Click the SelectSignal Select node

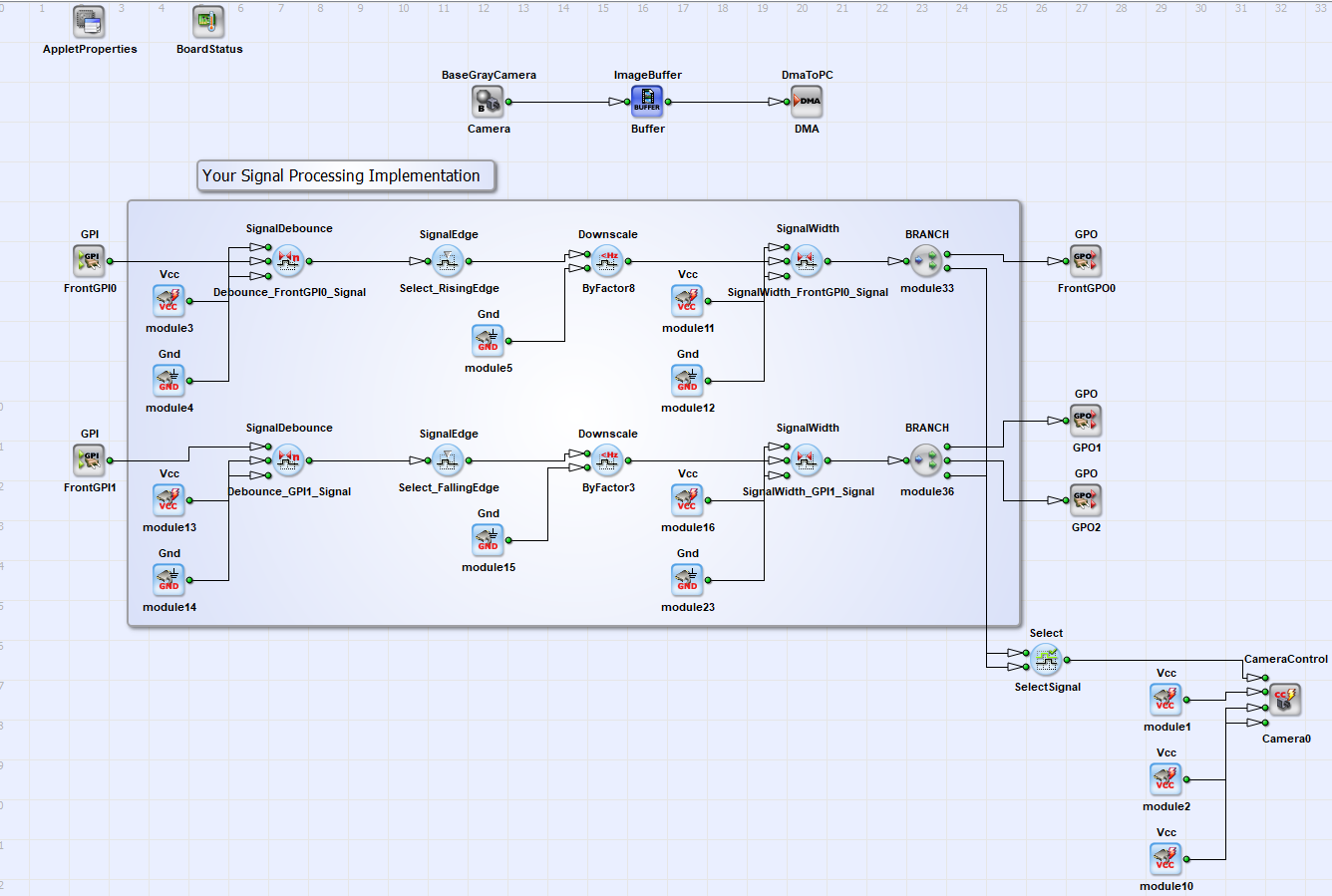[x=1047, y=660]
